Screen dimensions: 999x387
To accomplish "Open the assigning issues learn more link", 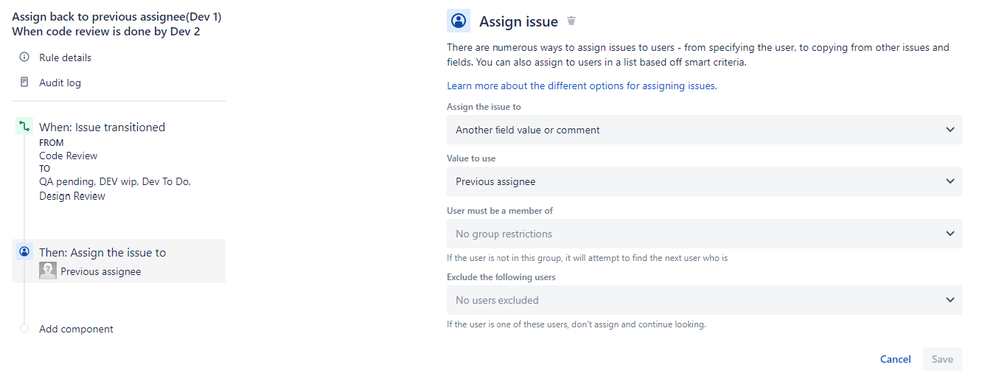I will click(582, 85).
